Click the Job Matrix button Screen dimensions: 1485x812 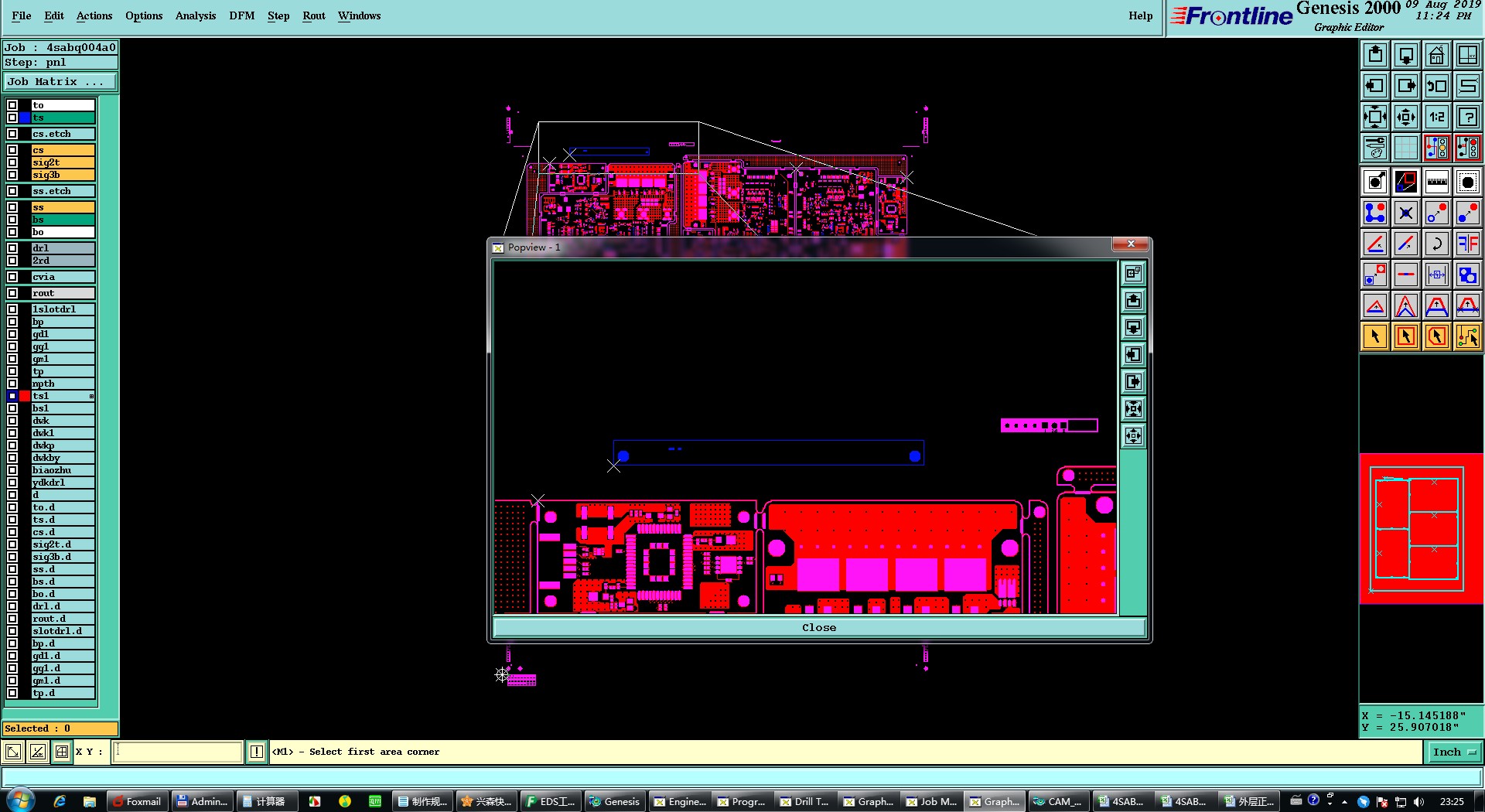click(x=60, y=82)
